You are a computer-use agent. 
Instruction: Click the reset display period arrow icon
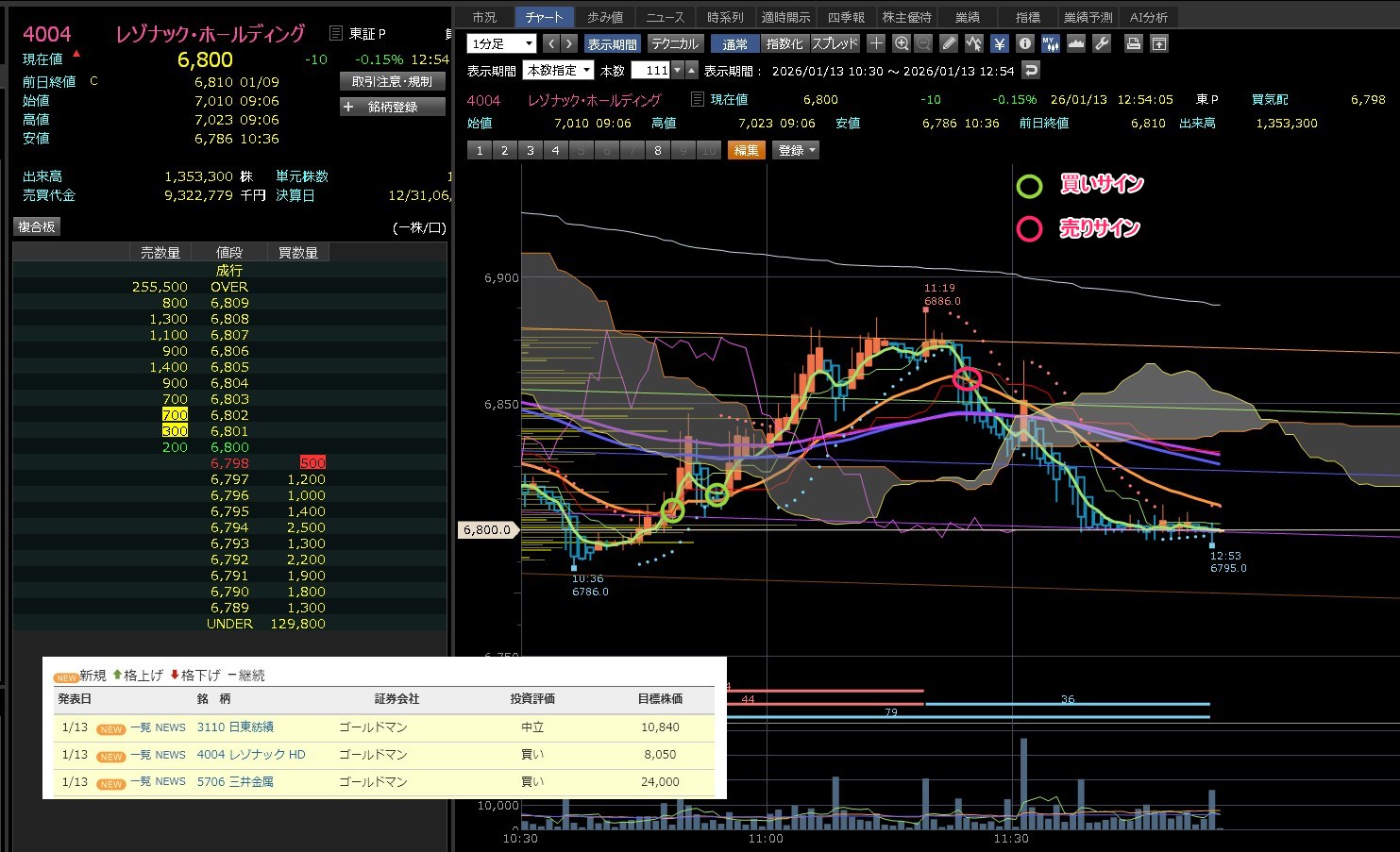1031,70
